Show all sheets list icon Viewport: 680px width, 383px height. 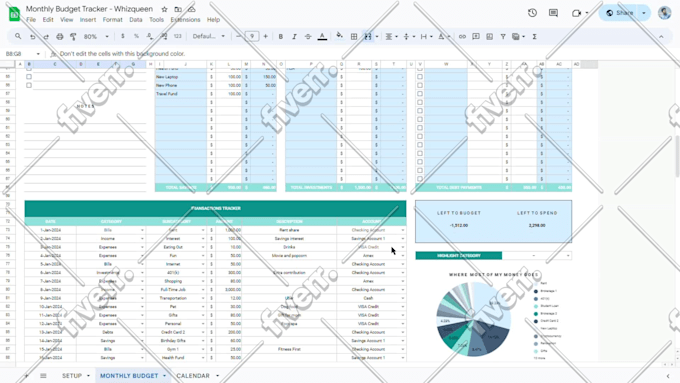pos(43,376)
